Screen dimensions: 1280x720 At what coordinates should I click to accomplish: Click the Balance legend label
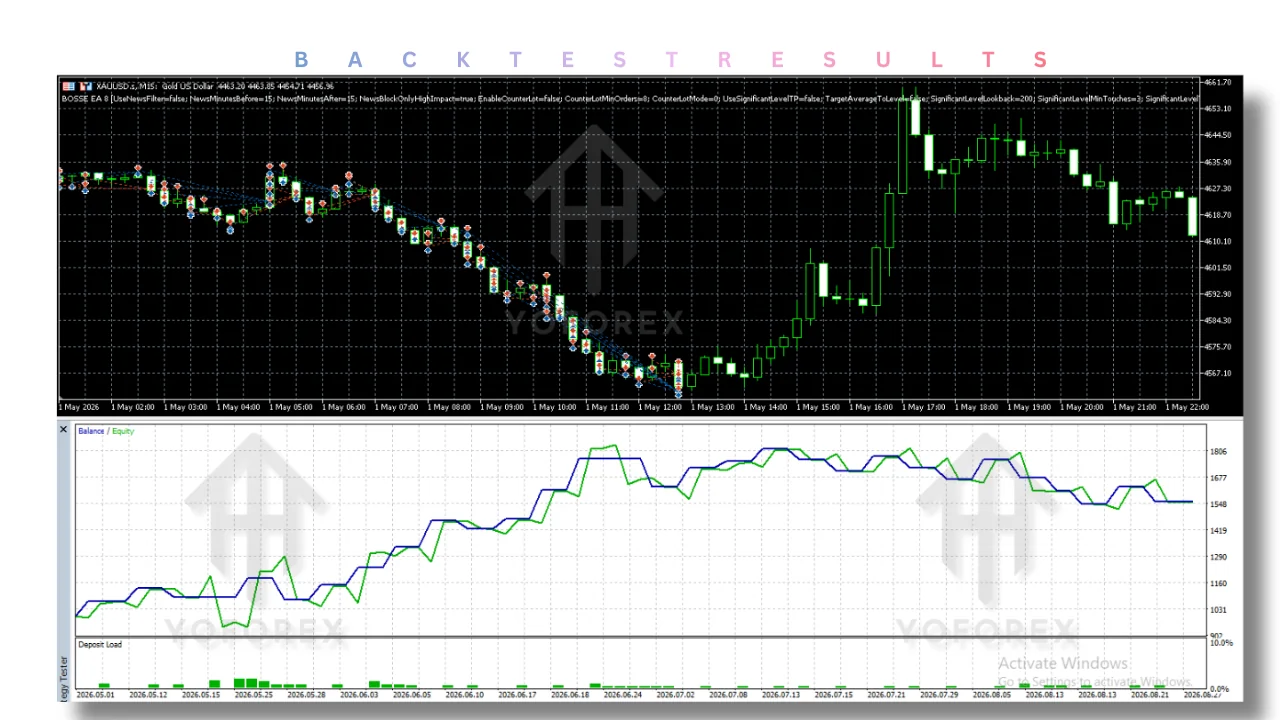[x=91, y=431]
